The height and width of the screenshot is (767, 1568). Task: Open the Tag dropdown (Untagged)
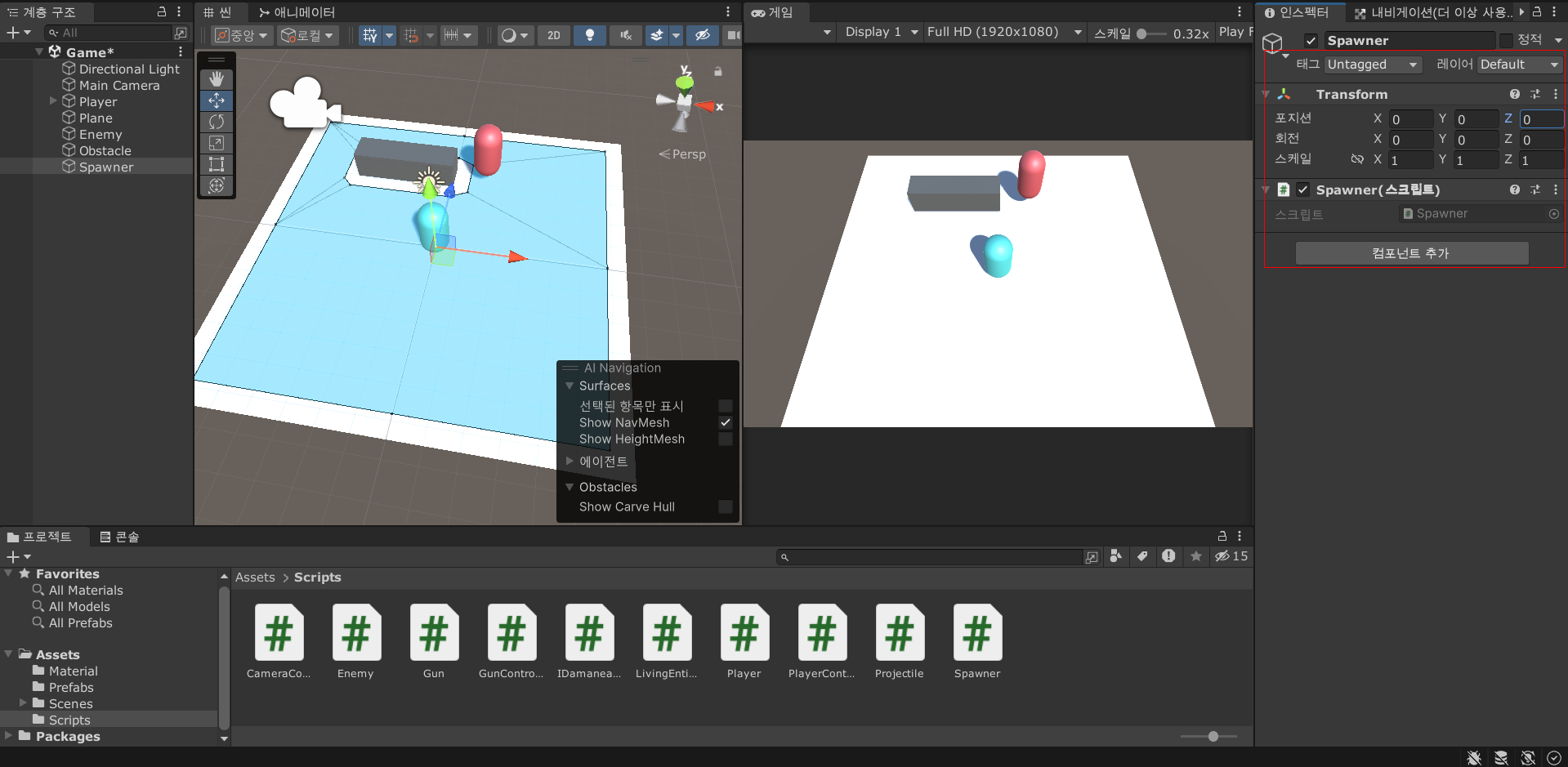pyautogui.click(x=1373, y=65)
